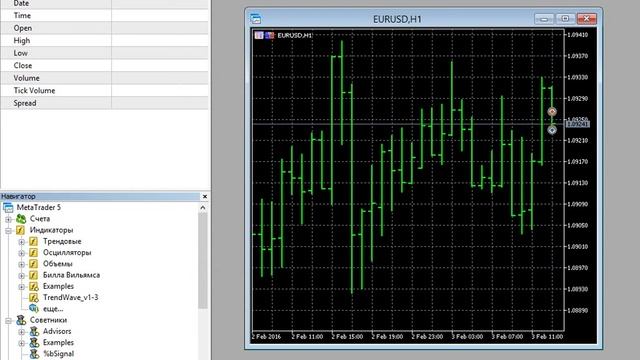
Task: Click the MetaTrader 5 root icon
Action: coord(8,208)
